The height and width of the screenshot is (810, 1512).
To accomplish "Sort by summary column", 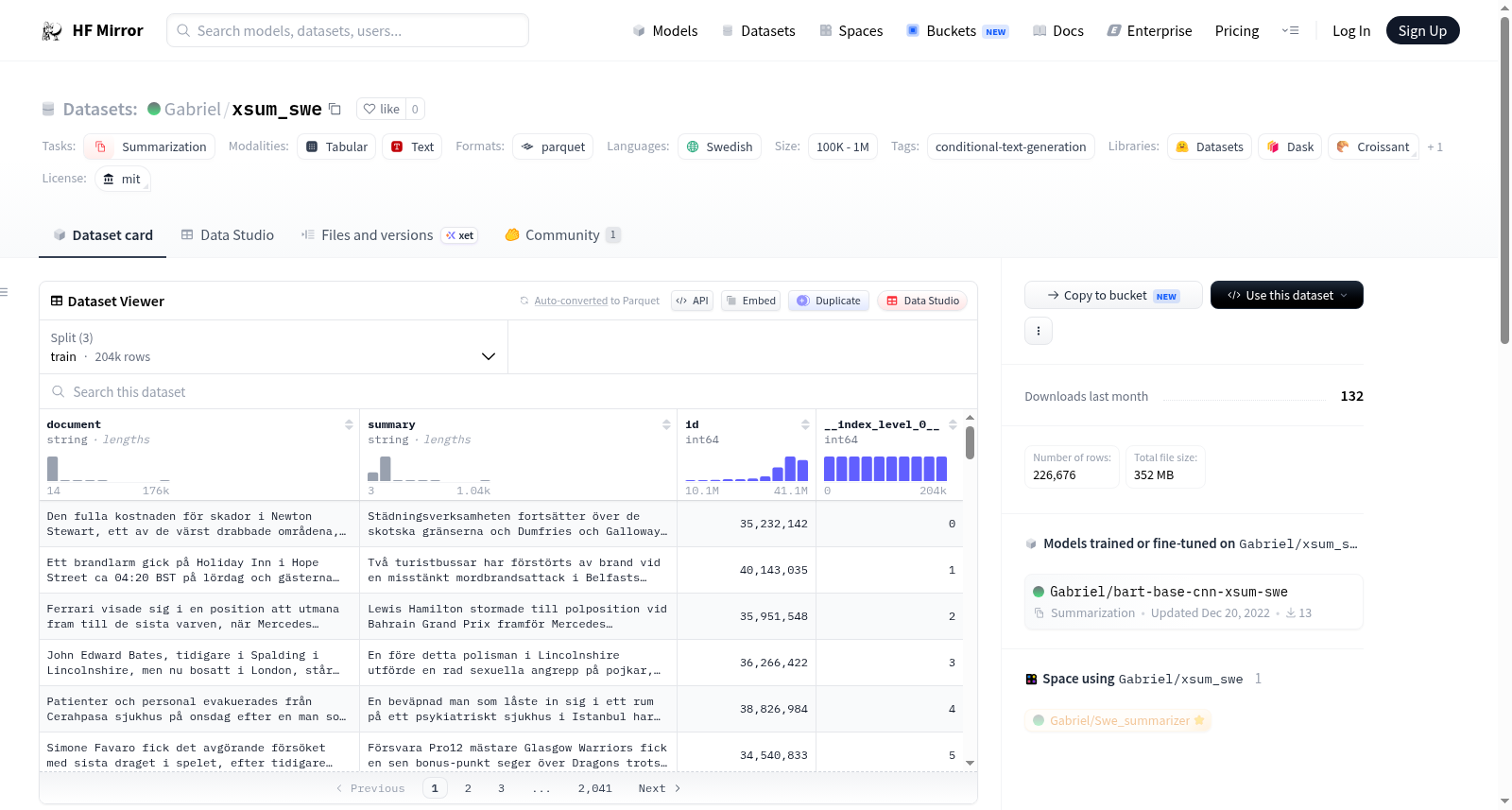I will point(666,424).
